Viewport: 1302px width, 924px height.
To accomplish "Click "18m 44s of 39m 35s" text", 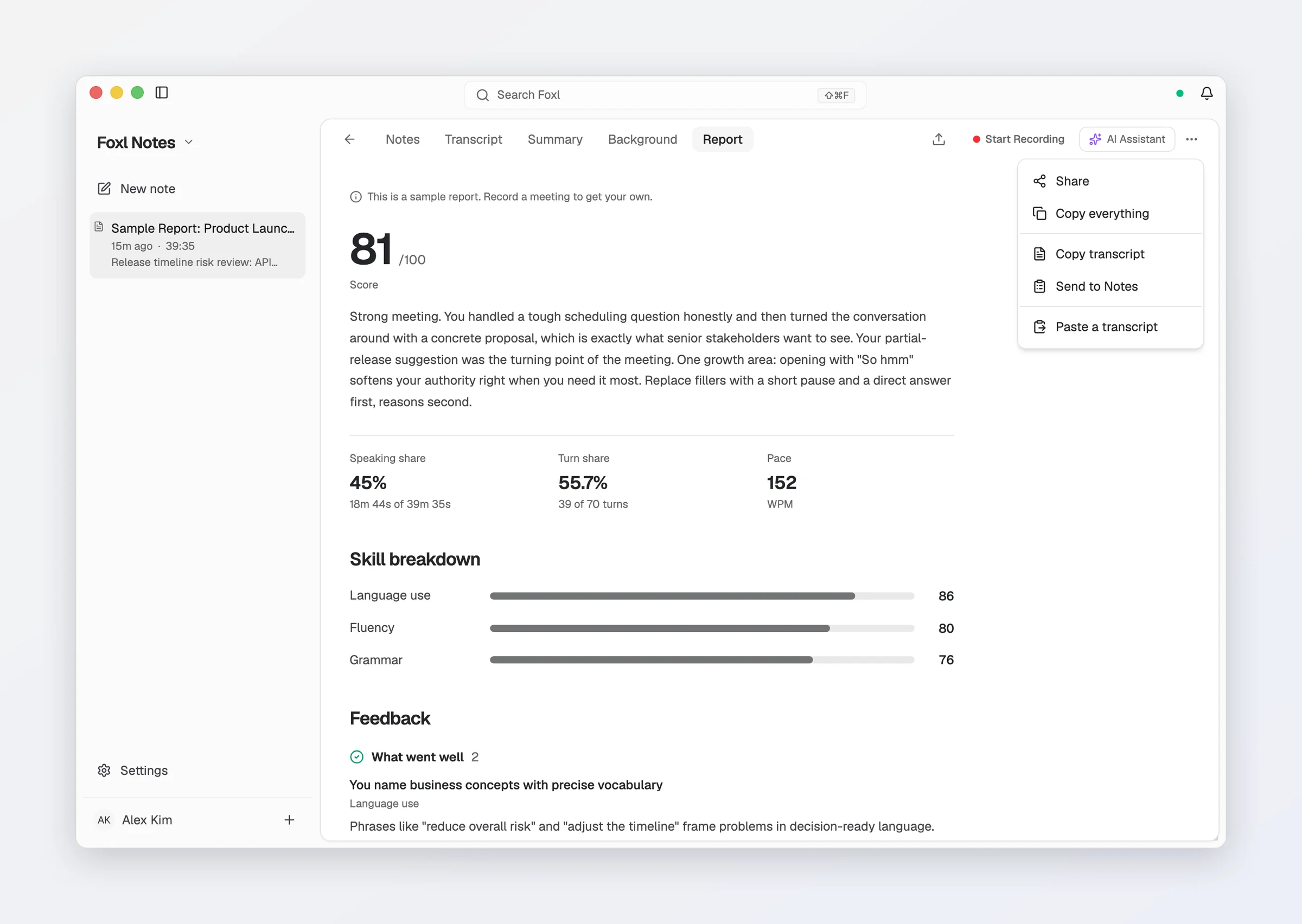I will (400, 504).
